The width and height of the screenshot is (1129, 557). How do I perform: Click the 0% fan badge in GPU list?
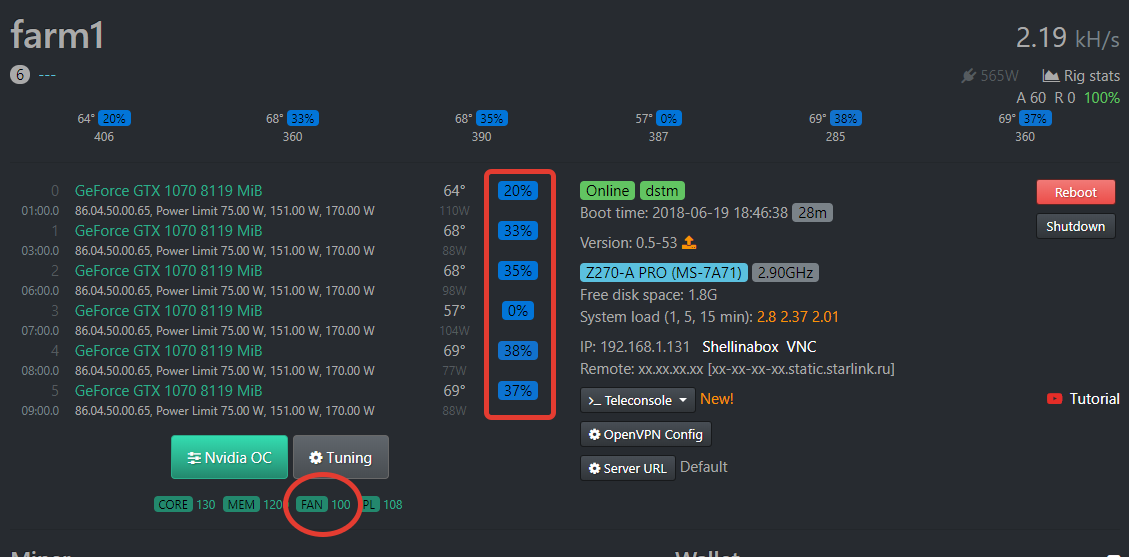coord(518,311)
